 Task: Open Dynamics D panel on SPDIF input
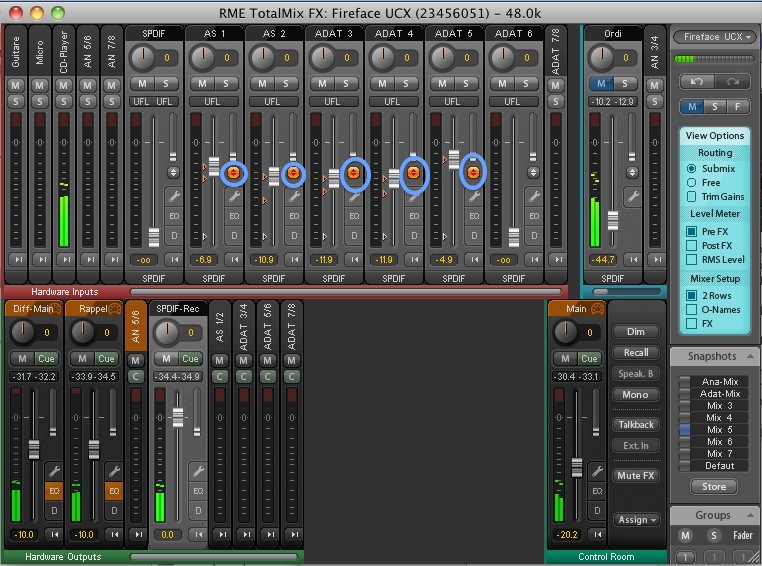pyautogui.click(x=173, y=236)
